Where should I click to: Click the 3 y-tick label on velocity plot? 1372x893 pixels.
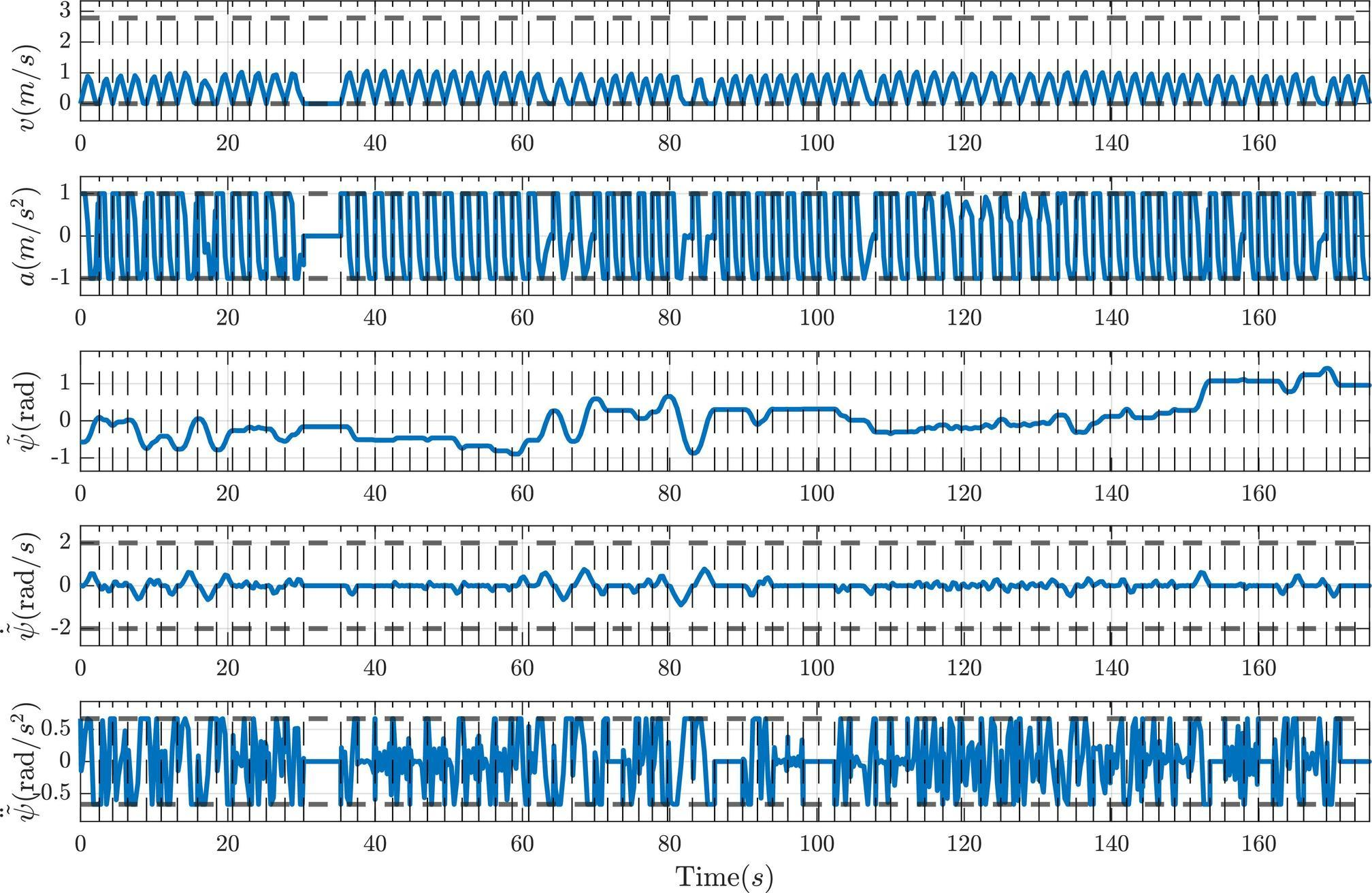[x=66, y=10]
